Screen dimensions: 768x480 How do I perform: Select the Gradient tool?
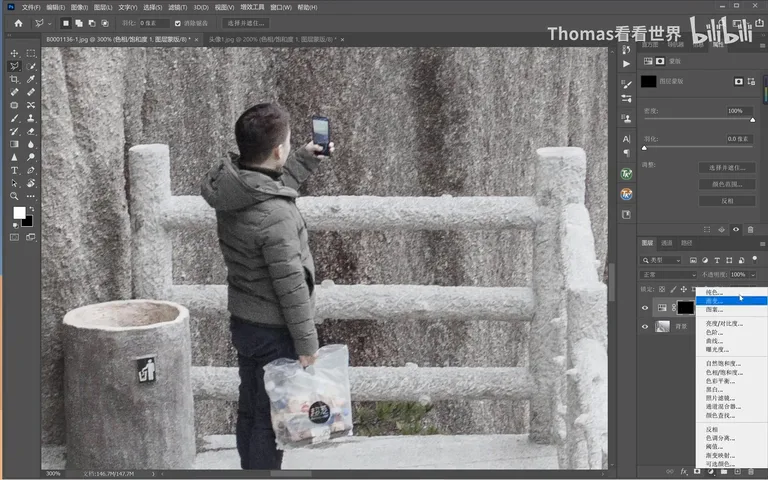(x=14, y=144)
